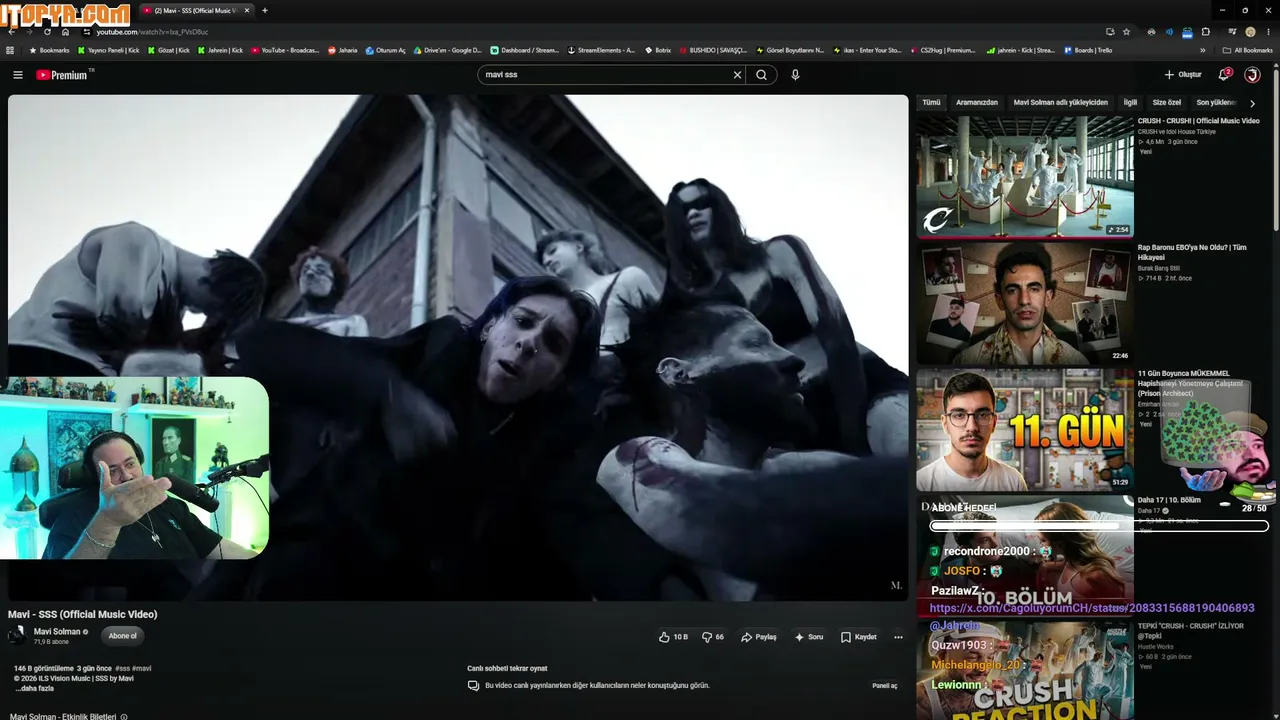Open the Yayıncı Paneli | Kick bookmark

(x=109, y=50)
